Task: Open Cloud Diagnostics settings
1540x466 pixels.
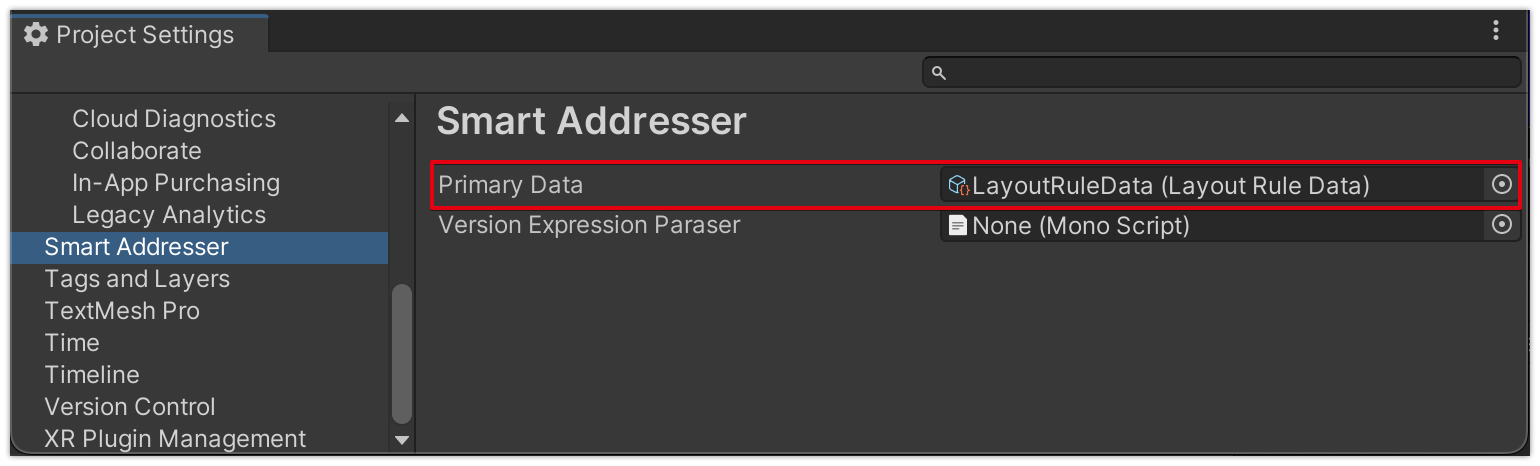Action: click(174, 119)
